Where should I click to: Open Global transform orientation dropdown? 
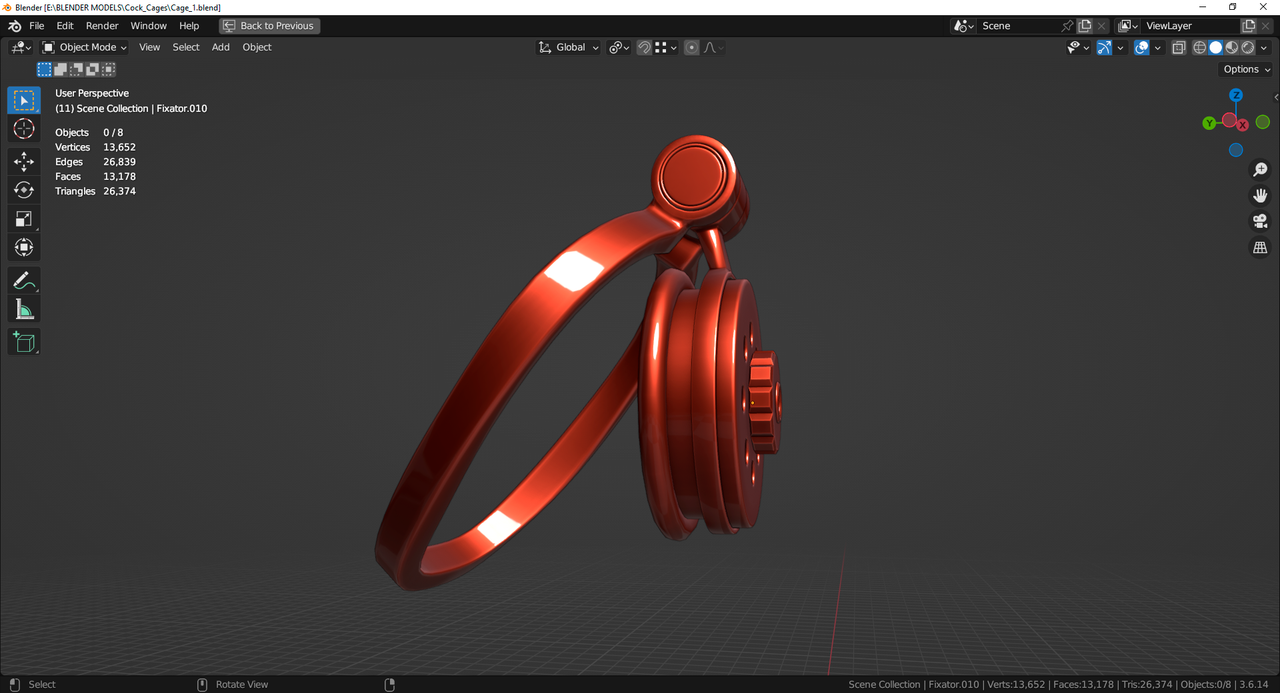[568, 47]
